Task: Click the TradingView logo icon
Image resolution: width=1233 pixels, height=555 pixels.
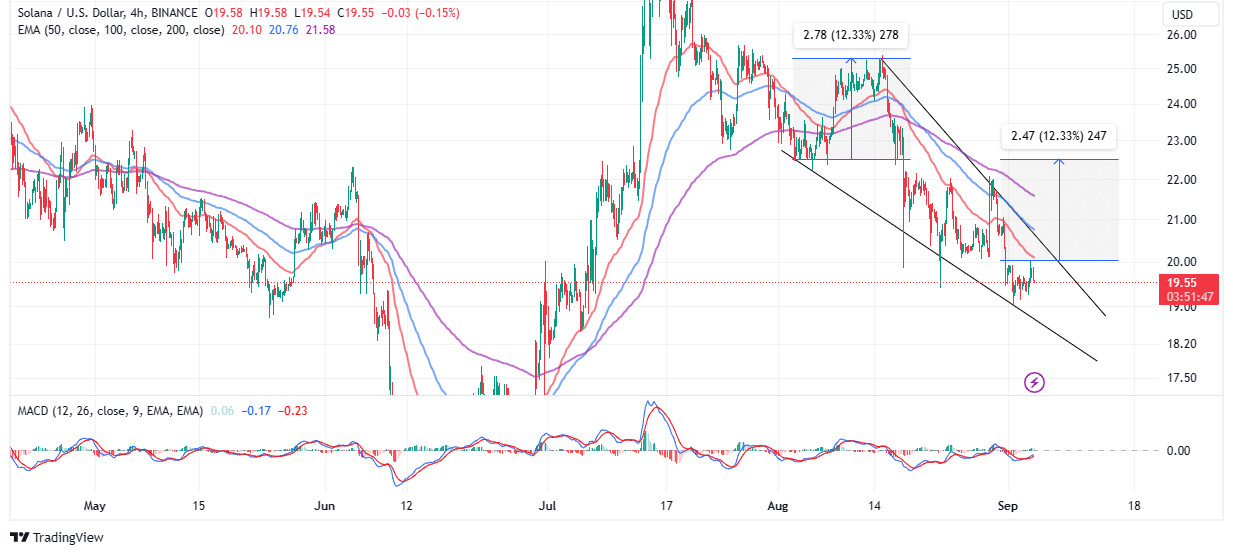Action: pyautogui.click(x=20, y=537)
